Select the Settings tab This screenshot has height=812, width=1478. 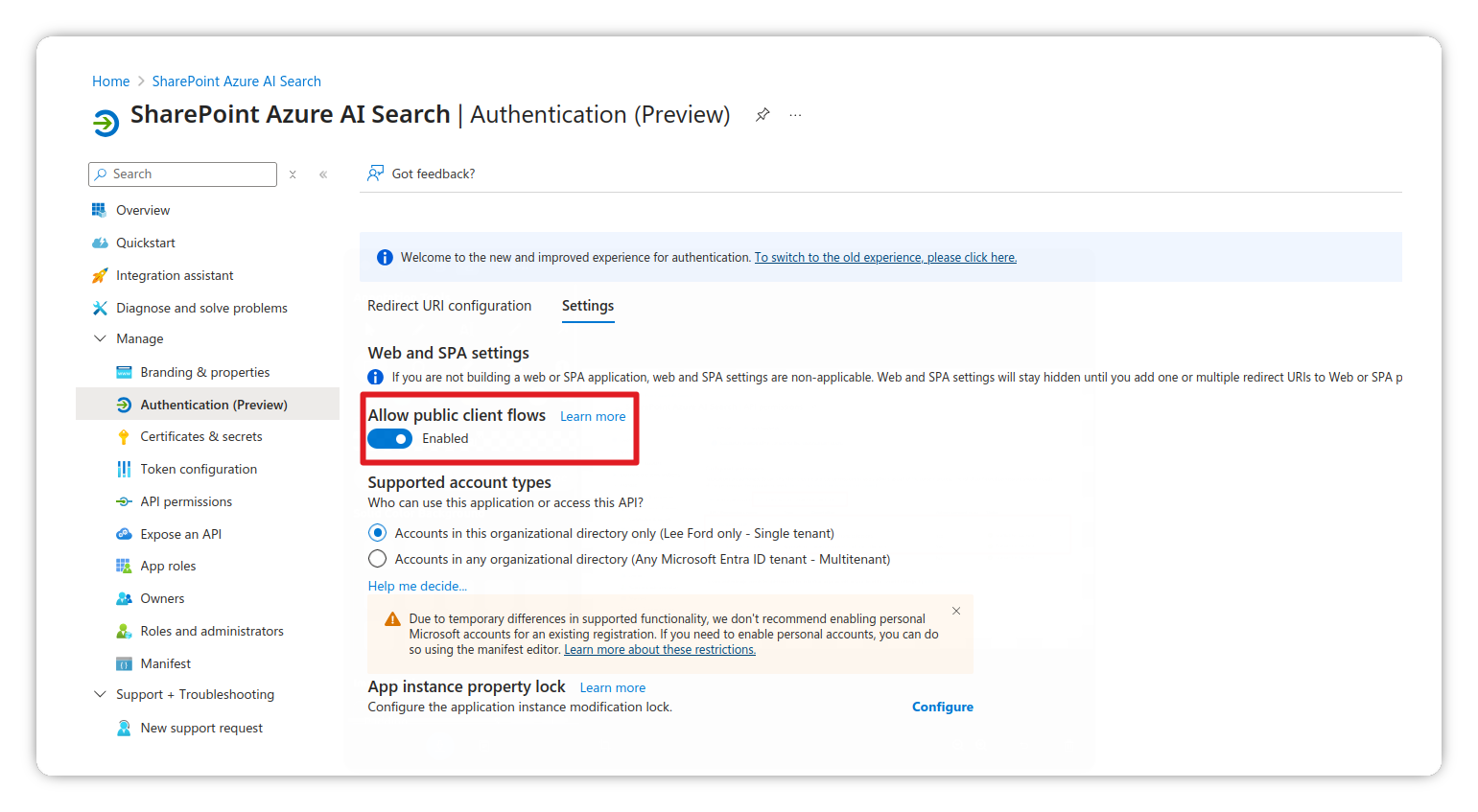(588, 306)
